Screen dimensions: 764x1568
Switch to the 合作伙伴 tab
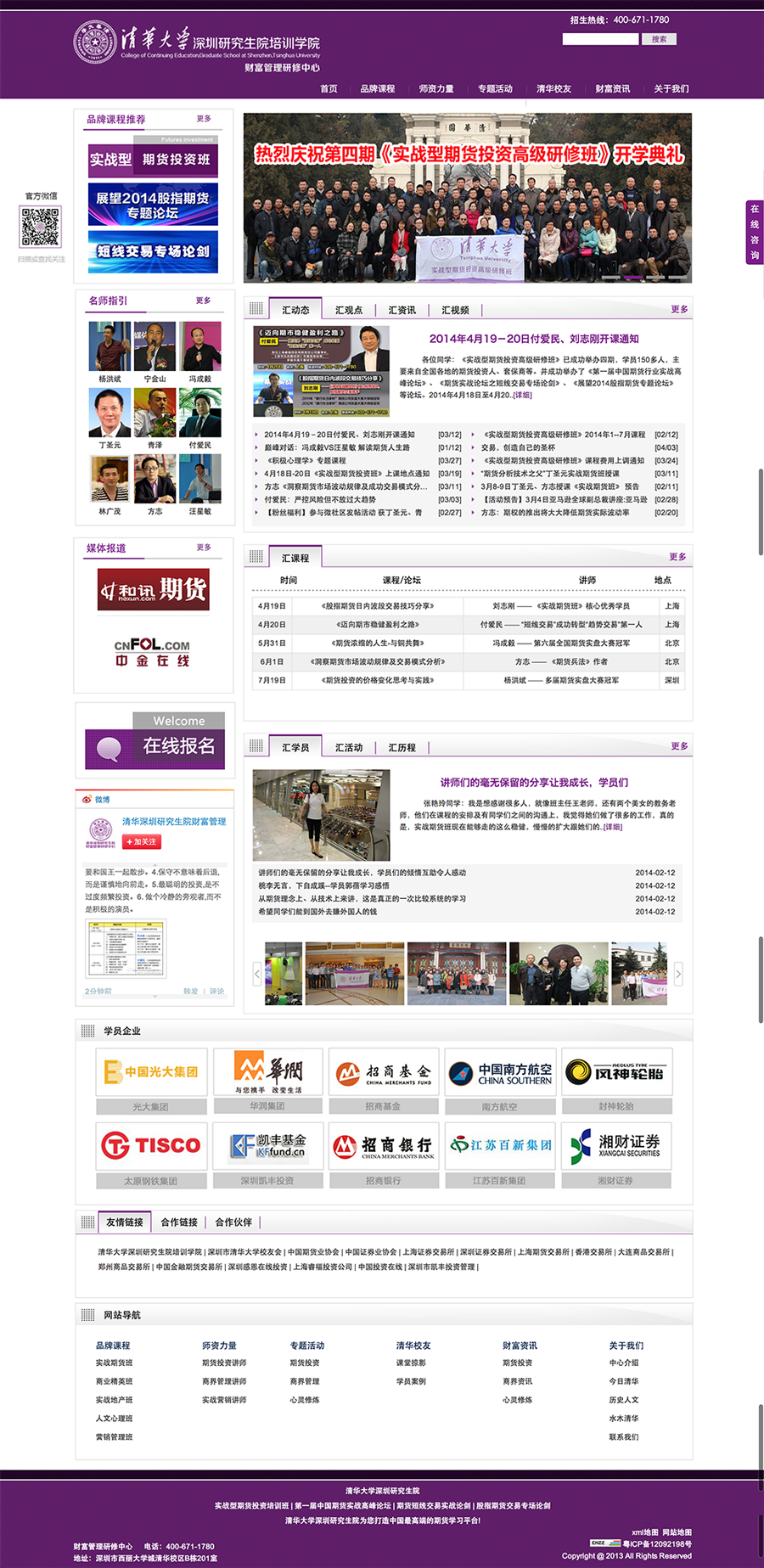[233, 1222]
